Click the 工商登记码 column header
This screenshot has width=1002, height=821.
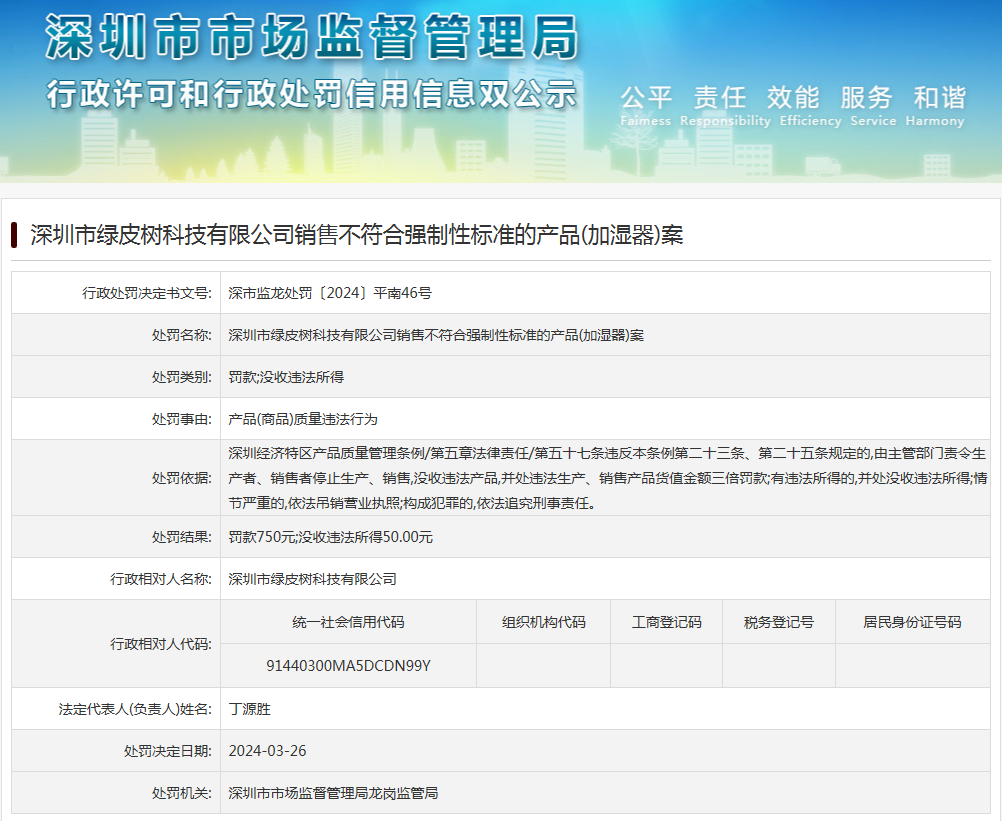[667, 622]
